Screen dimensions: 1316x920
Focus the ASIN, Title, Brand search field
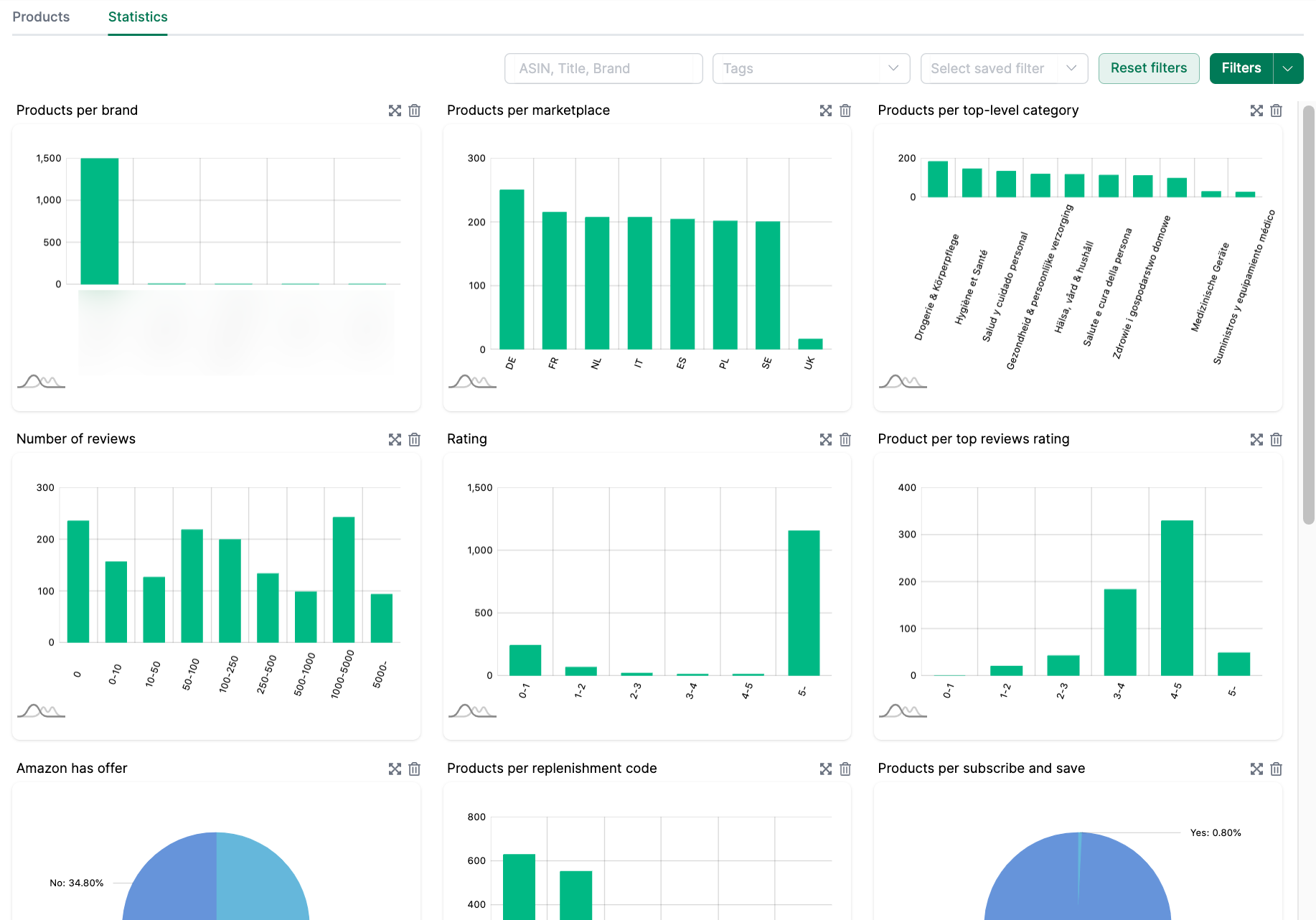[603, 68]
